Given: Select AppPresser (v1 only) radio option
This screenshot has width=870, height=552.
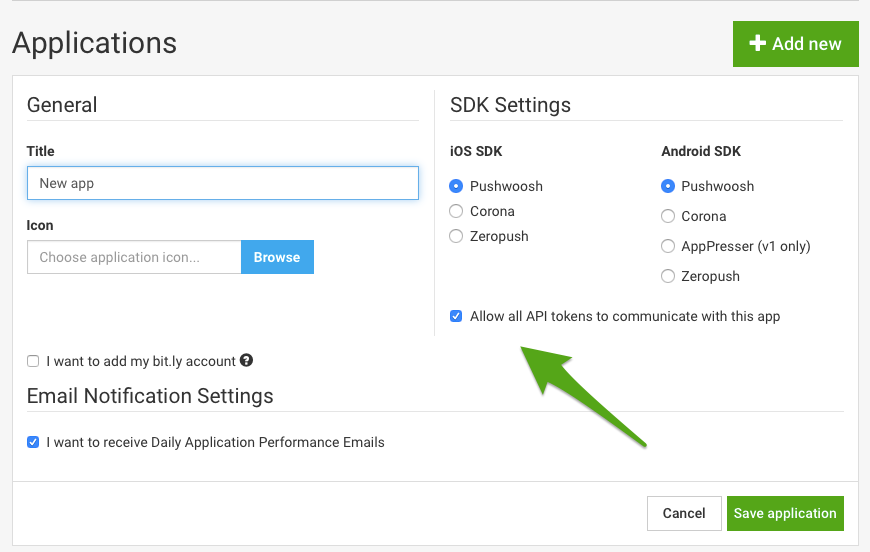Looking at the screenshot, I should [x=667, y=246].
